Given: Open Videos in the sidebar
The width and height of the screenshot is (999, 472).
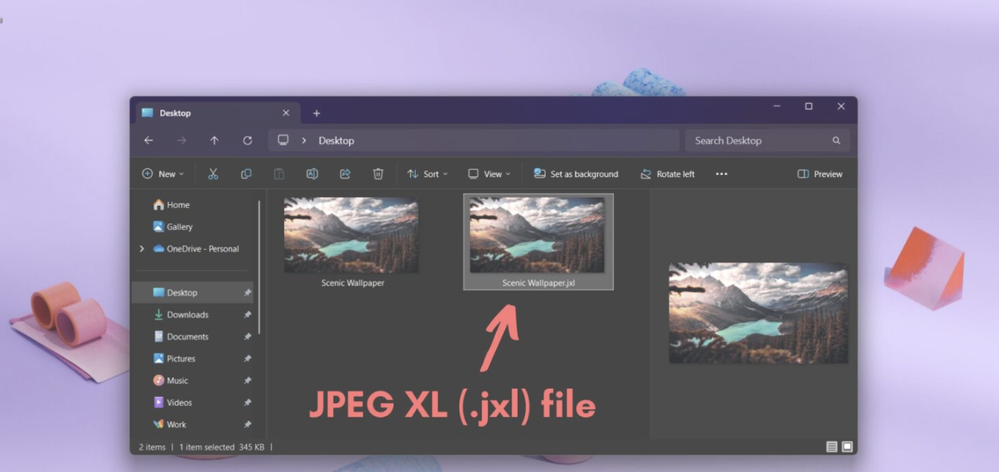Looking at the screenshot, I should (173, 403).
